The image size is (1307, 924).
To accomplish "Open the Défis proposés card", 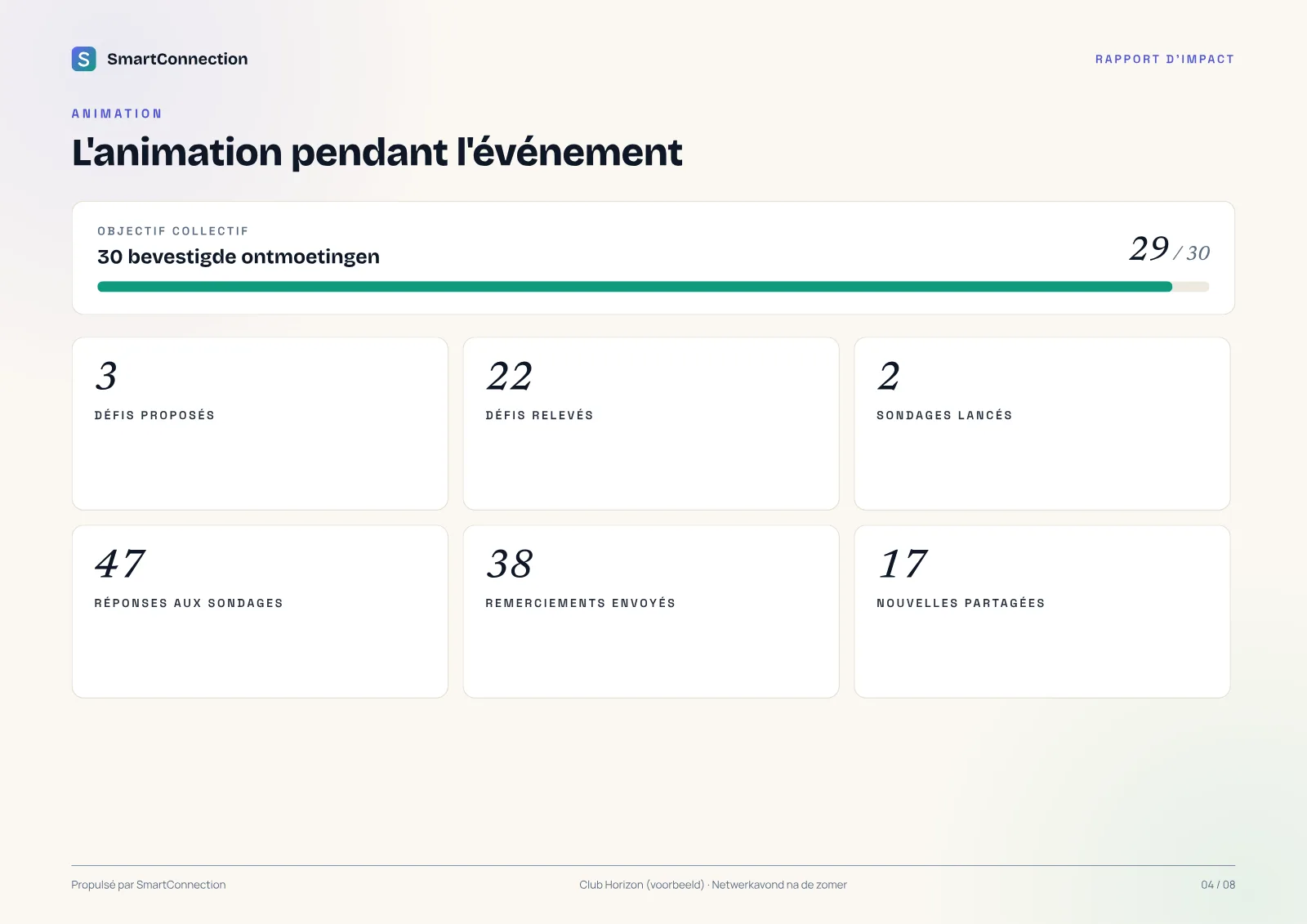I will tap(260, 424).
